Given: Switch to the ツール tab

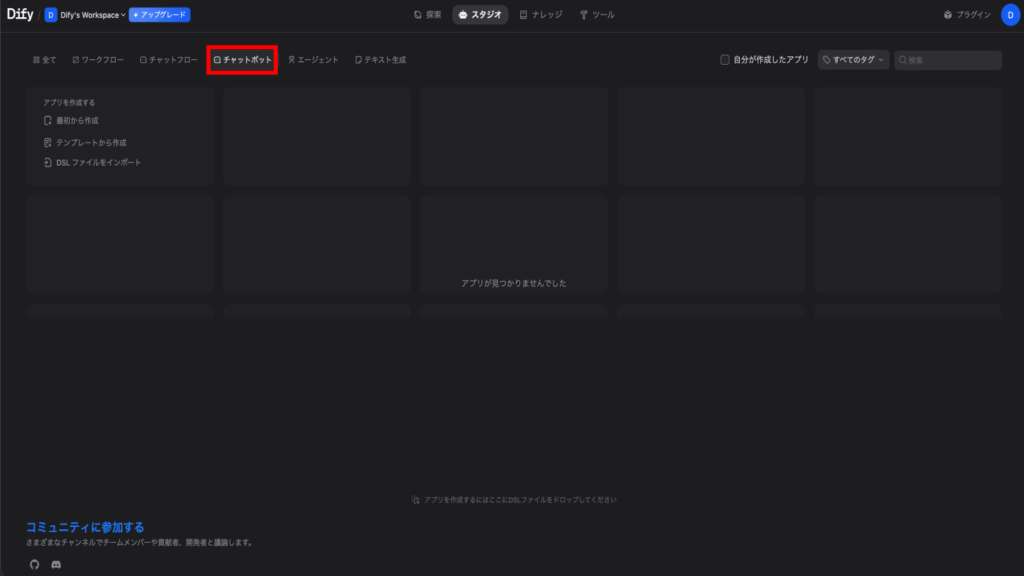Looking at the screenshot, I should [x=597, y=15].
